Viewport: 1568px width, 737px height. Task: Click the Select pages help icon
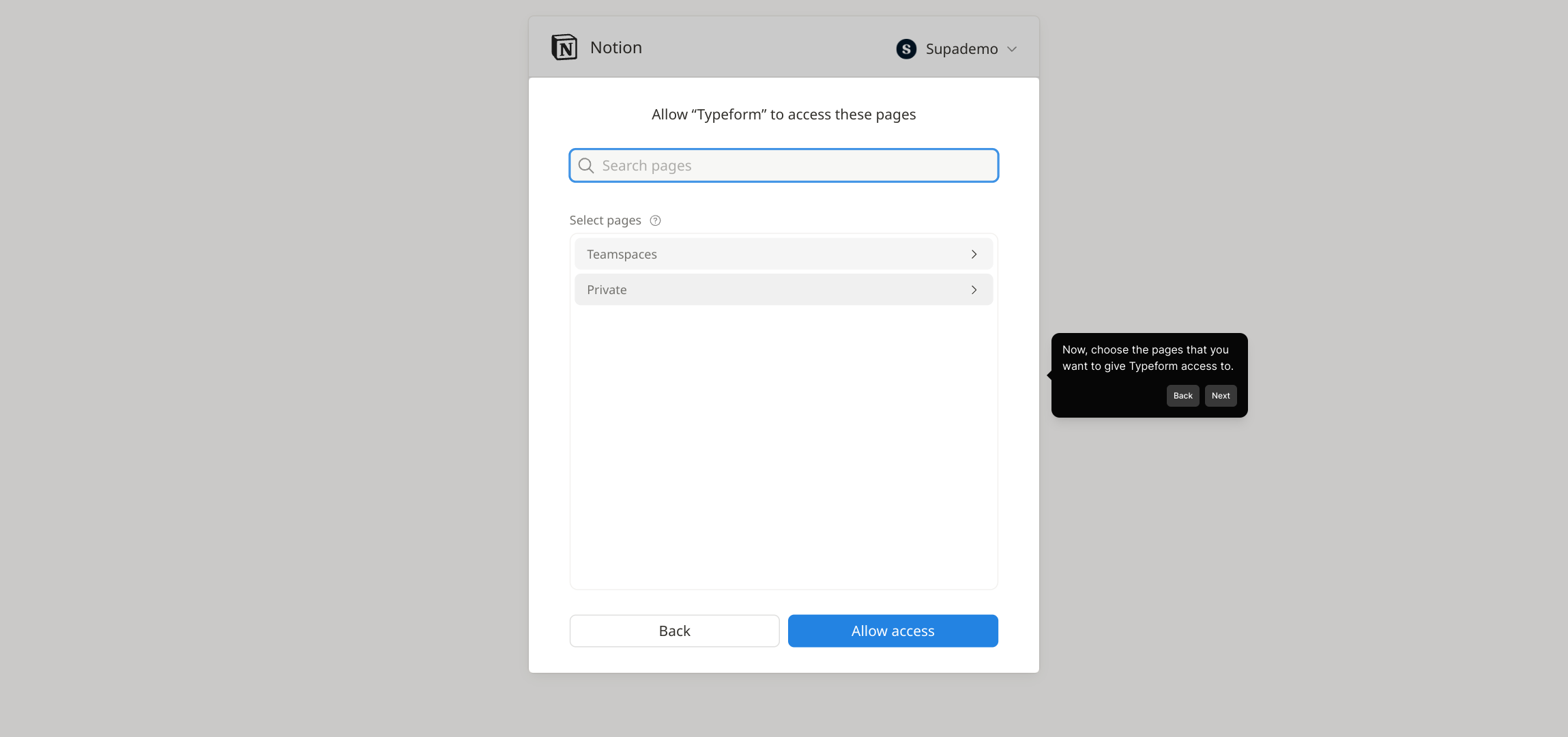[x=655, y=220]
